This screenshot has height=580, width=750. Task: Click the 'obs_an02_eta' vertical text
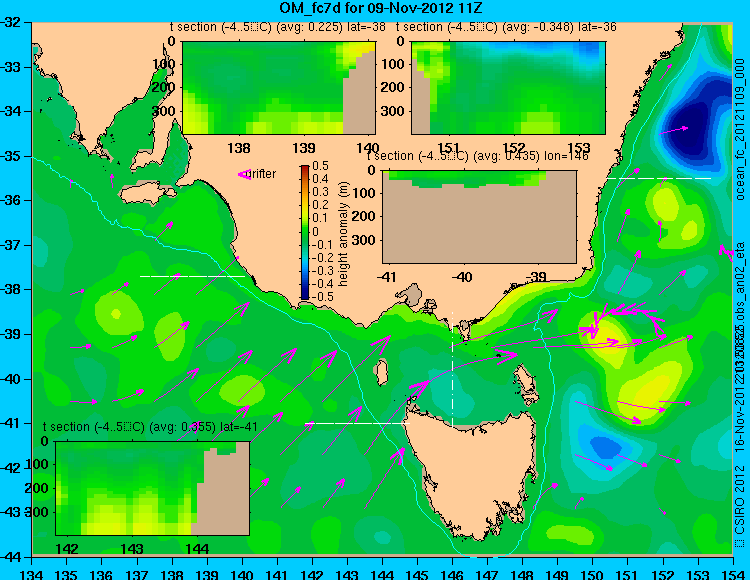click(x=740, y=280)
